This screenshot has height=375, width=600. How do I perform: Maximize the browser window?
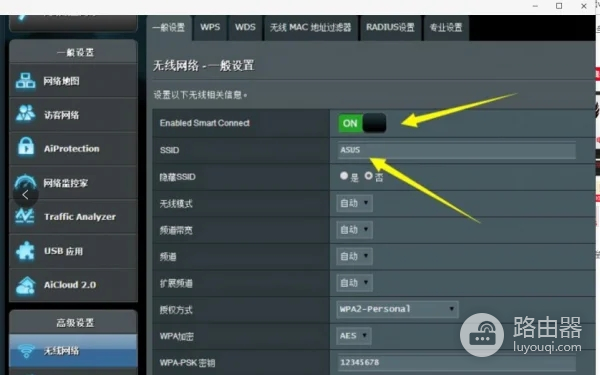tap(559, 6)
